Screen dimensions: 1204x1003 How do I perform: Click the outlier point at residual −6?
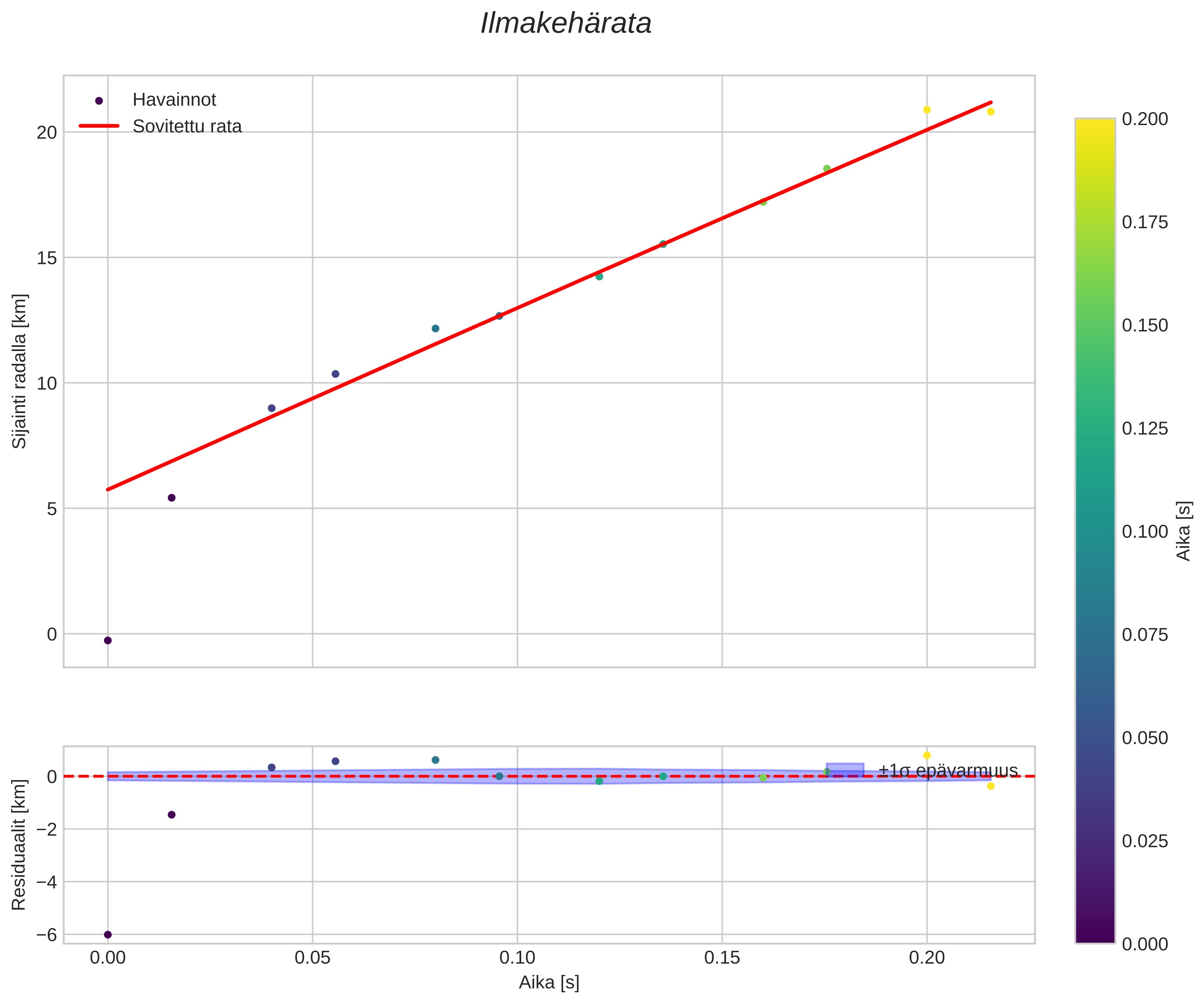[108, 934]
